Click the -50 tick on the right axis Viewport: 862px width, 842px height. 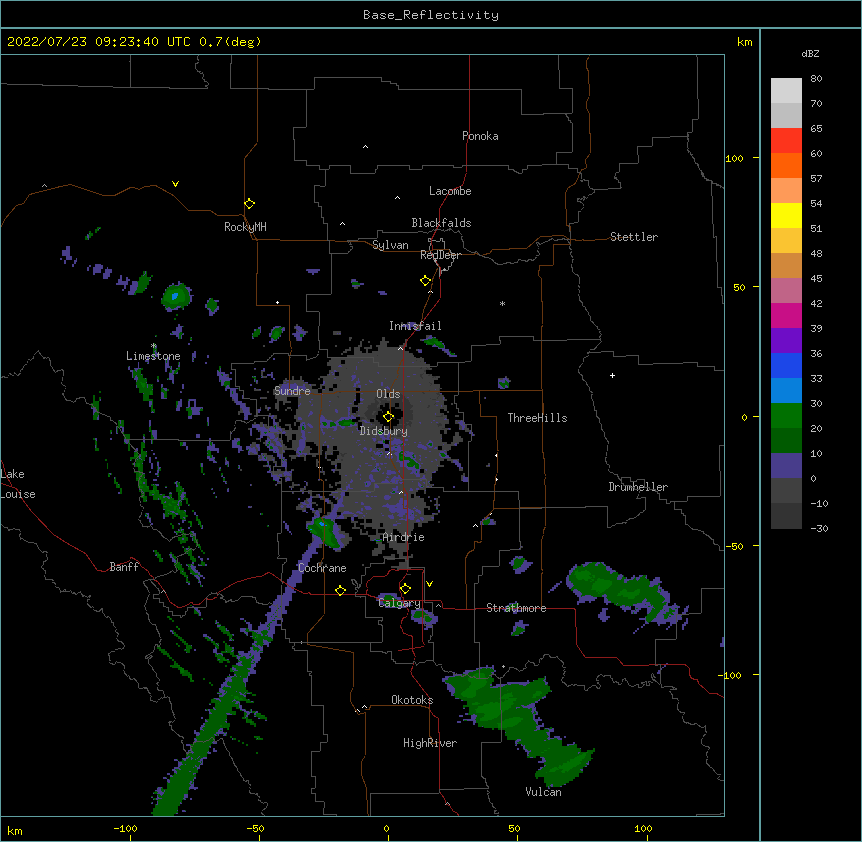click(734, 546)
